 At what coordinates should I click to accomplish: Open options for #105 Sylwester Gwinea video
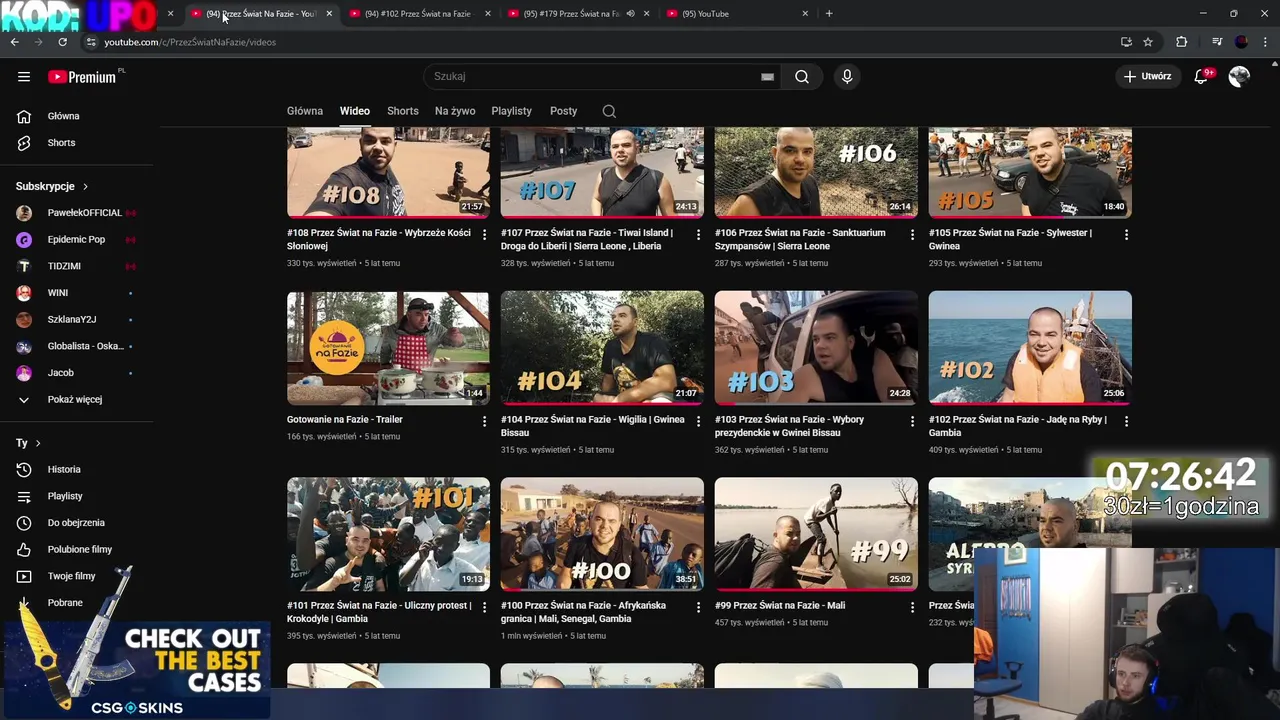(x=1126, y=234)
